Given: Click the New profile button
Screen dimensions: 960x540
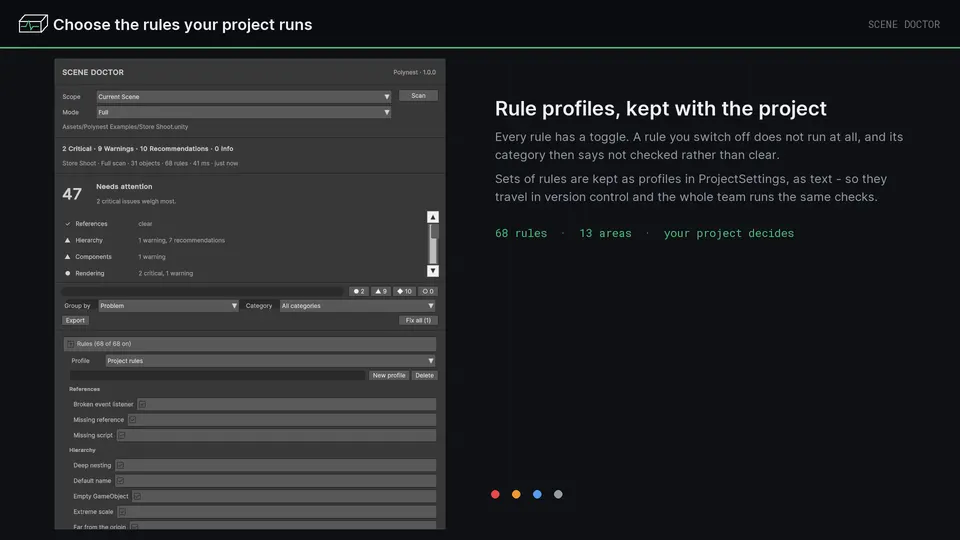Looking at the screenshot, I should click(x=389, y=375).
